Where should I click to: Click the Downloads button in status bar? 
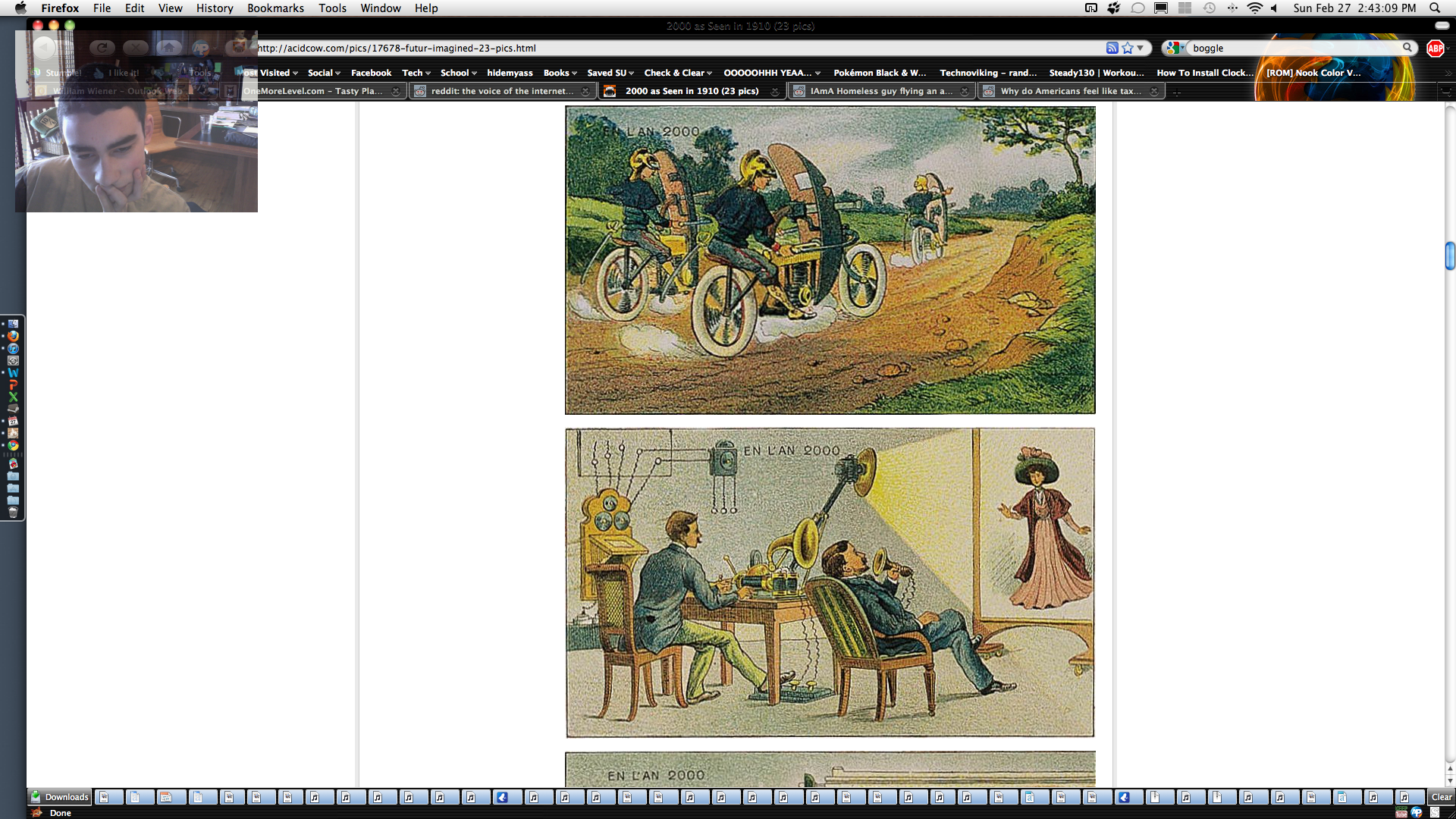point(60,797)
